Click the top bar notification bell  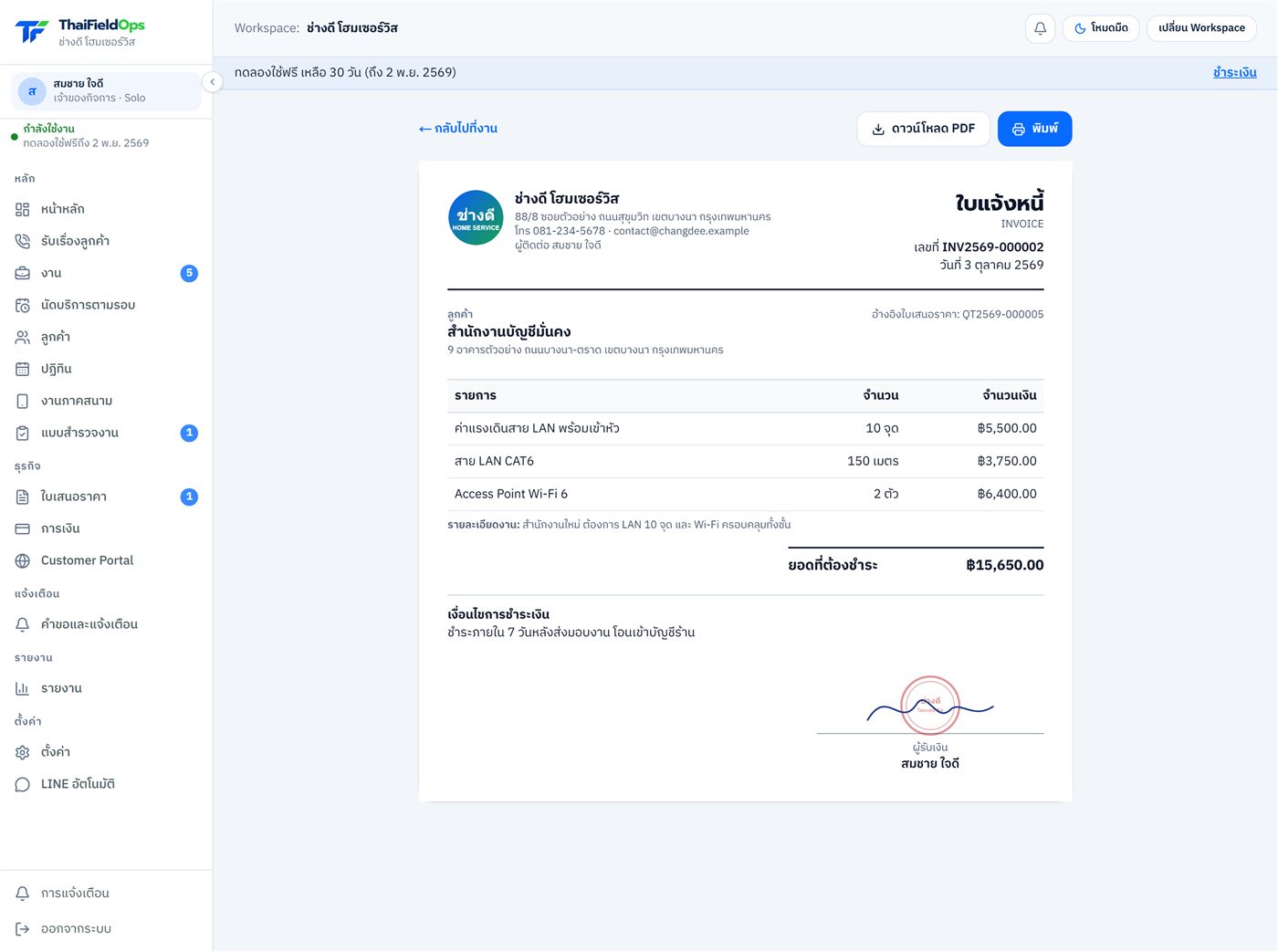1040,28
